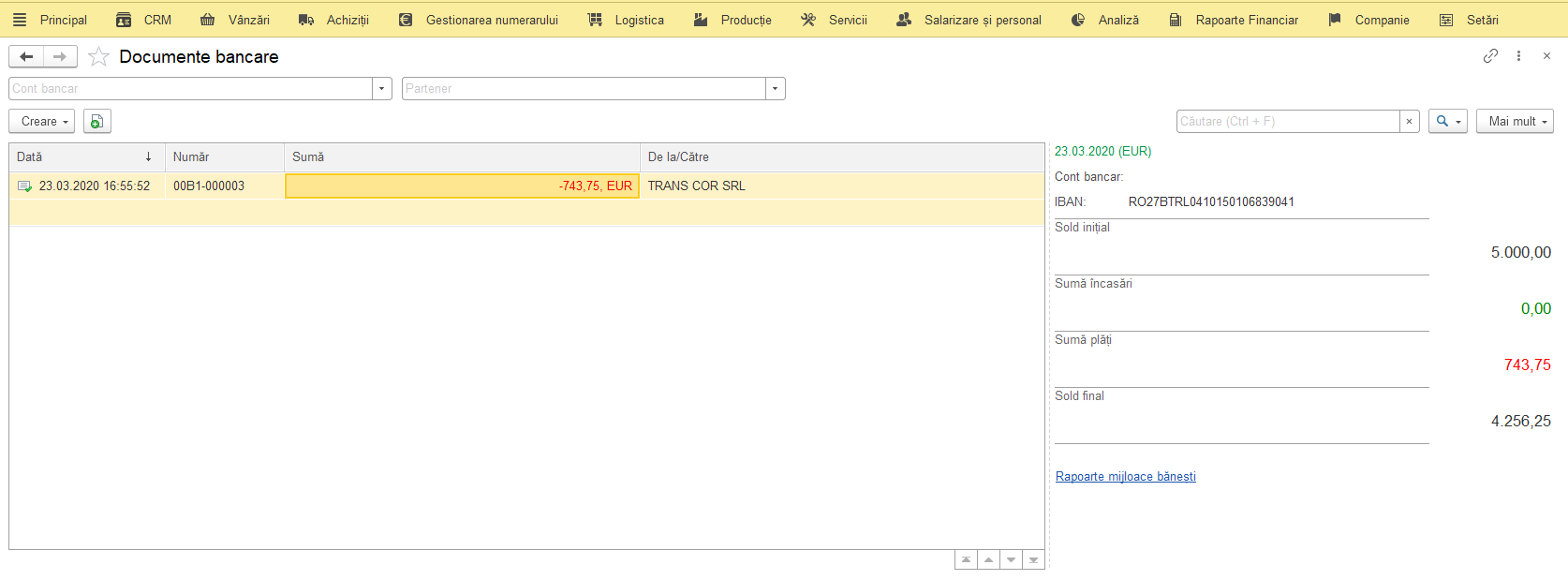
Task: Click the Salarizare people icon
Action: [904, 20]
